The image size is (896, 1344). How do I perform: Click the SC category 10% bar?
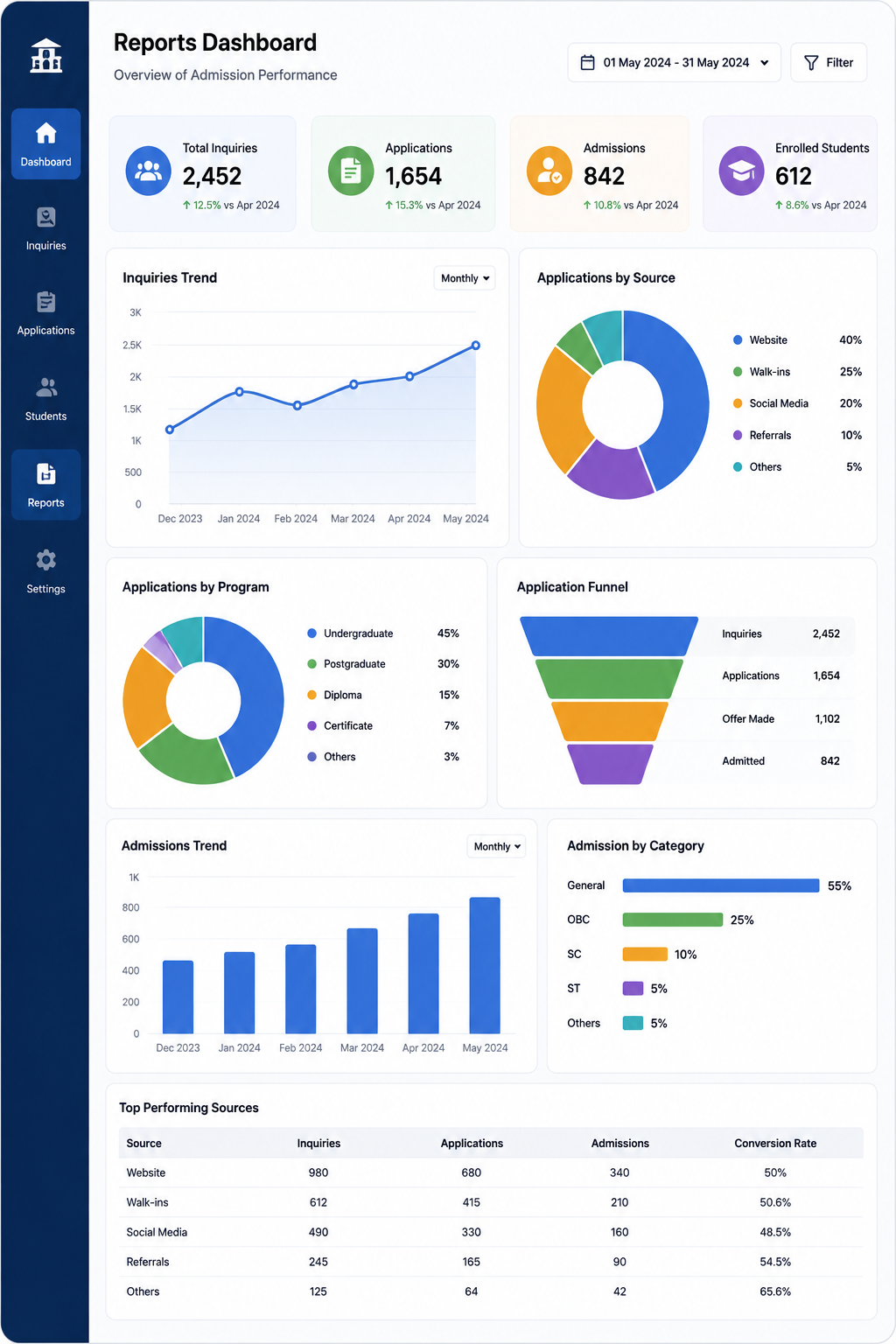(645, 954)
